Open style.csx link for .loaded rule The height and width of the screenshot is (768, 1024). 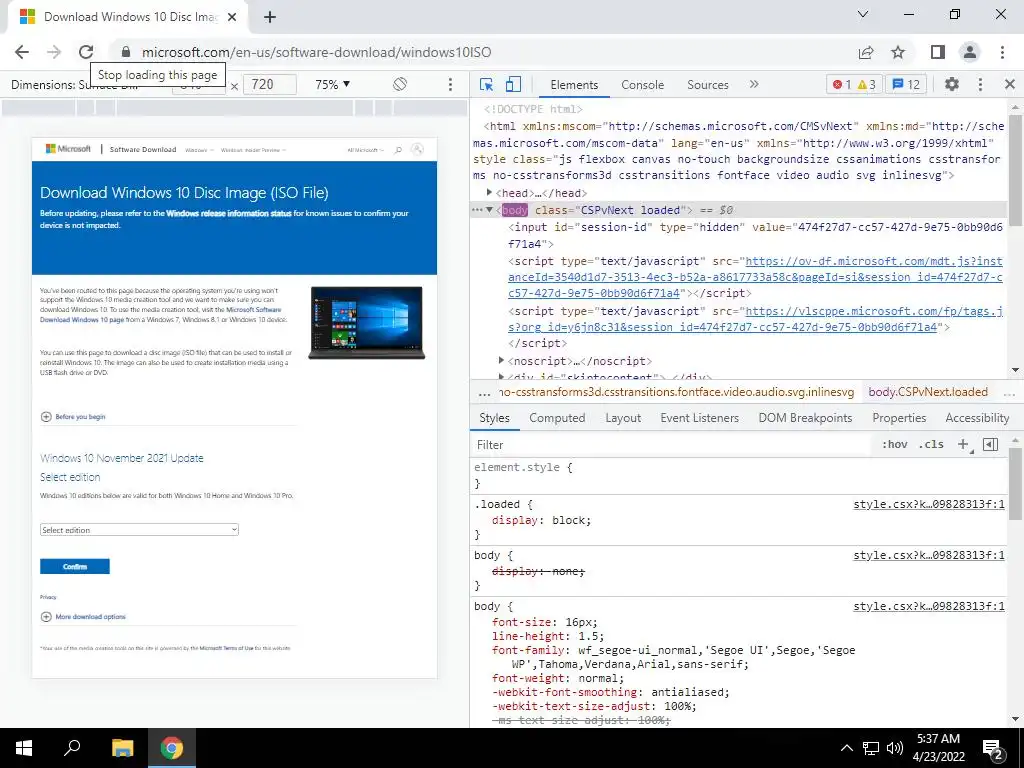click(929, 504)
